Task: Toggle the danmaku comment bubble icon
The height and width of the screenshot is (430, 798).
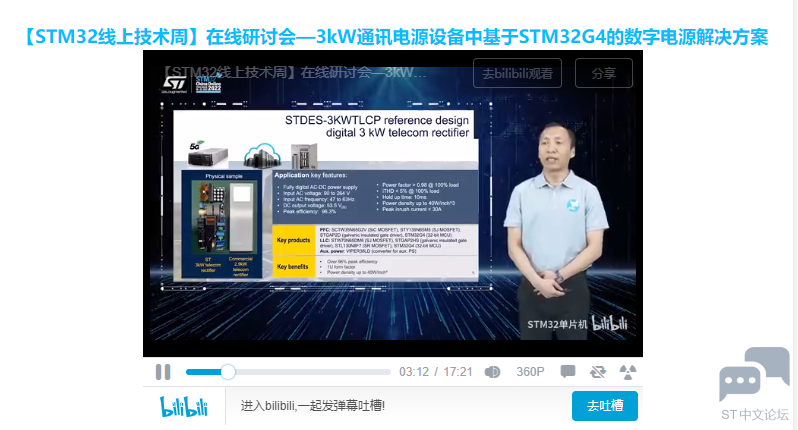Action: tap(567, 372)
